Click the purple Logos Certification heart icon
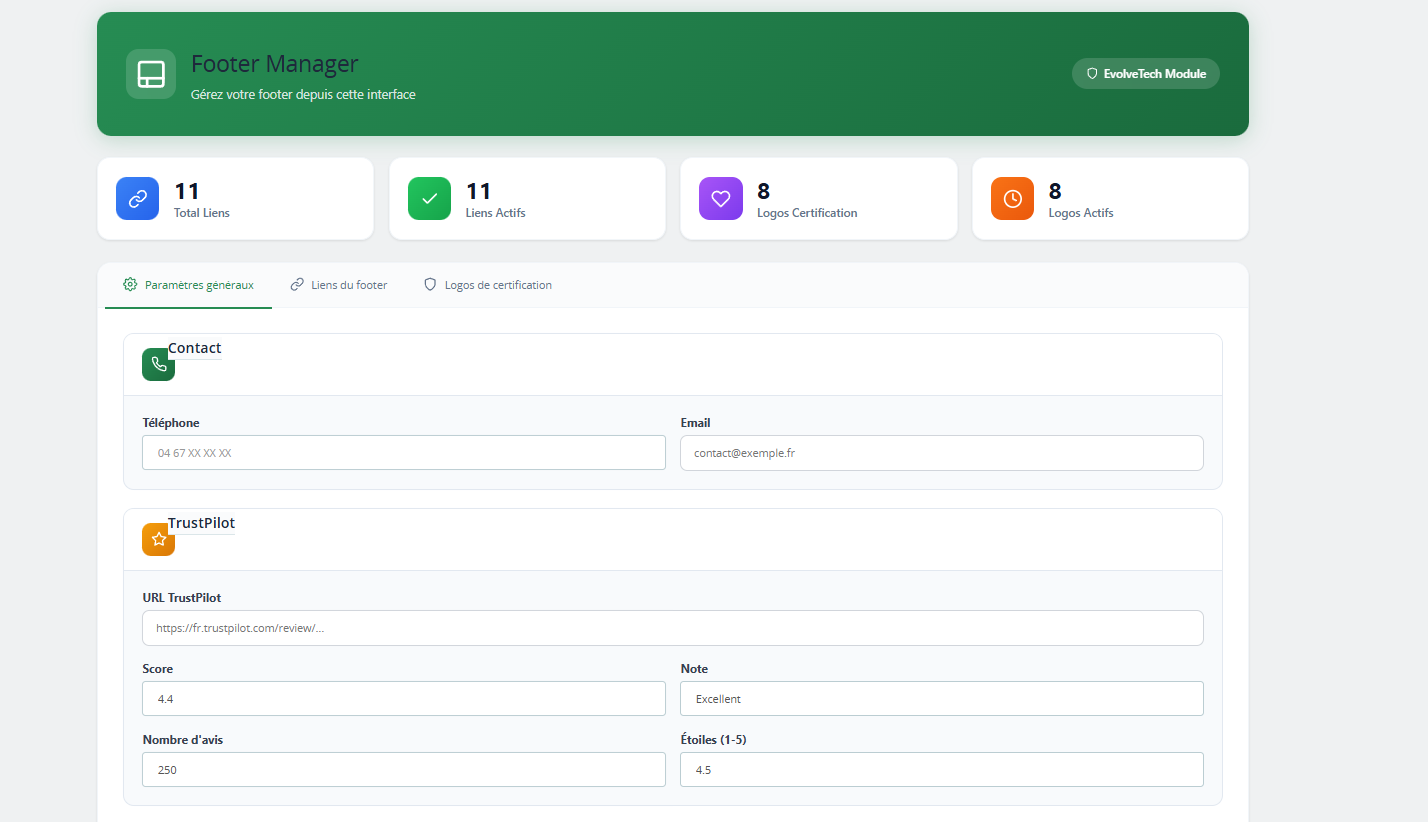The width and height of the screenshot is (1428, 822). [720, 198]
